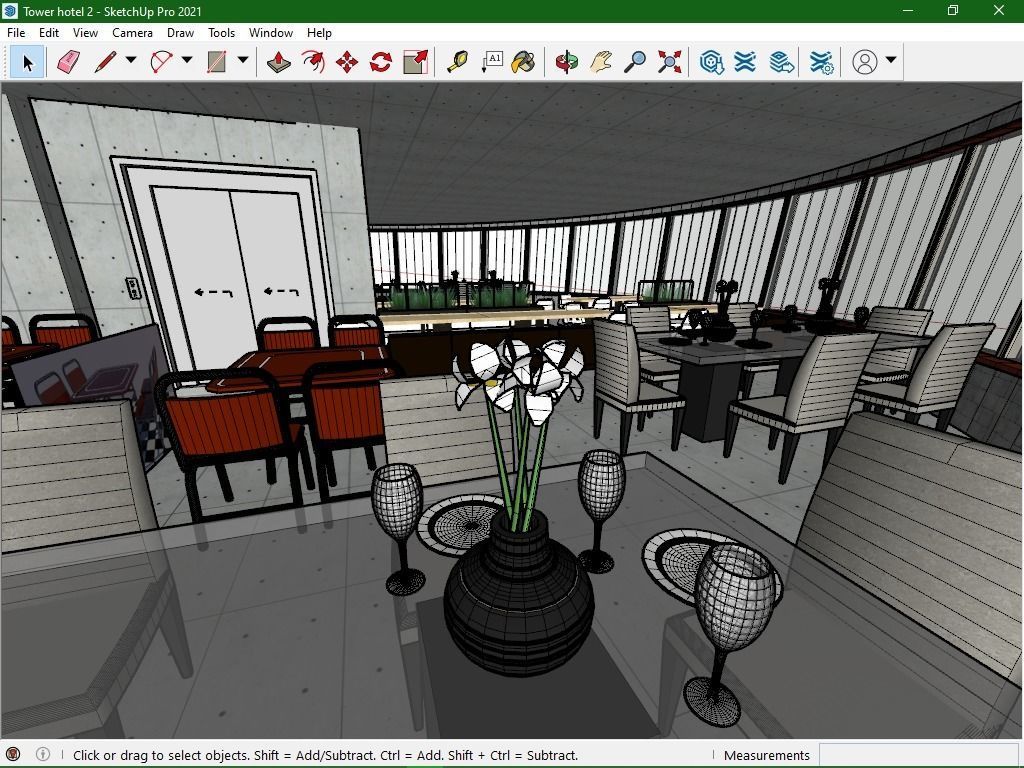Click the user account profile icon
The width and height of the screenshot is (1024, 768).
(865, 62)
